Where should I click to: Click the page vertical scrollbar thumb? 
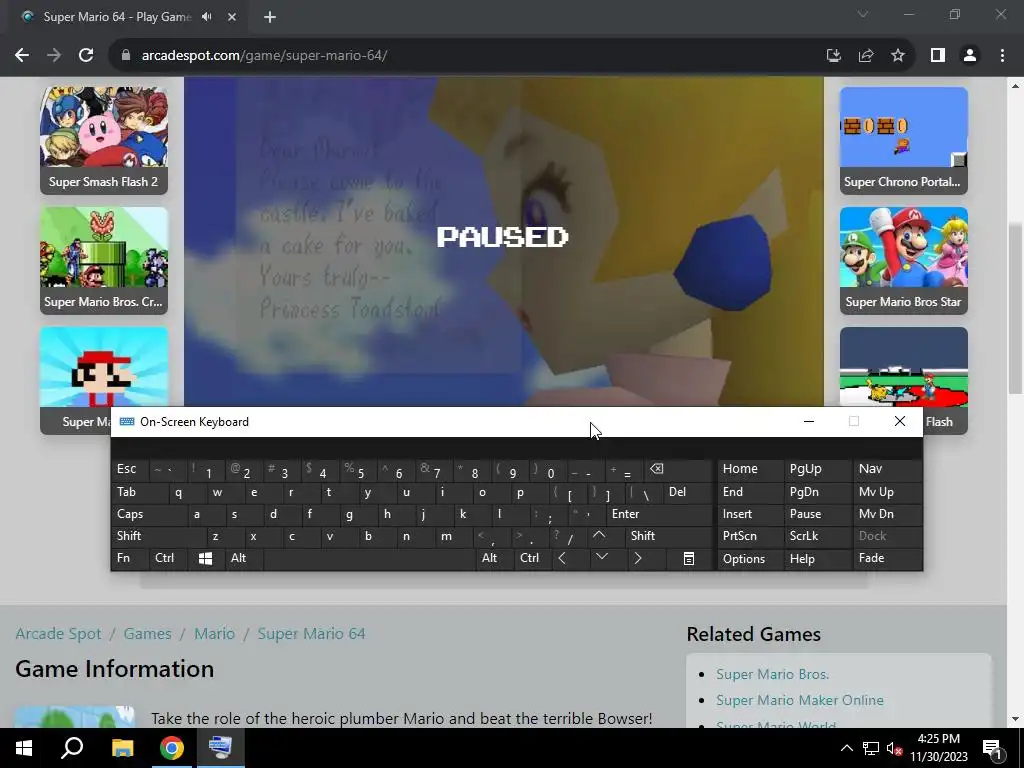1015,307
